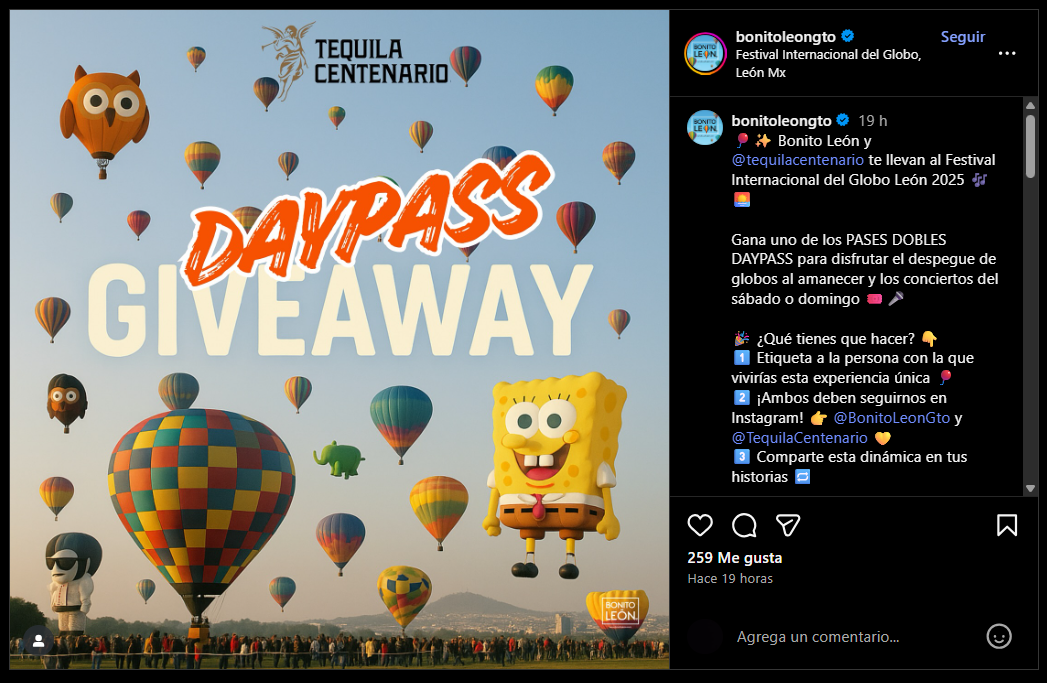Click bonitoleongto username in the header
Image resolution: width=1047 pixels, height=683 pixels.
pos(785,37)
